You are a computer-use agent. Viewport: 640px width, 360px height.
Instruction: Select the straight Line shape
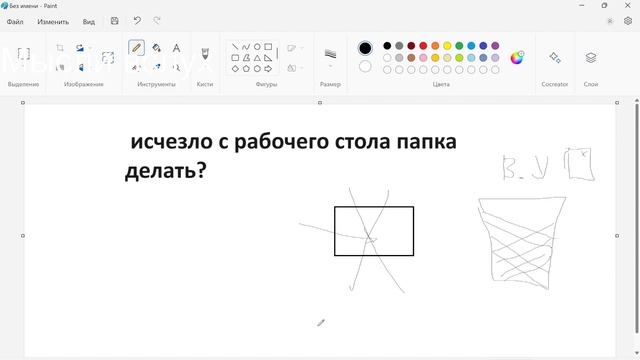point(235,47)
